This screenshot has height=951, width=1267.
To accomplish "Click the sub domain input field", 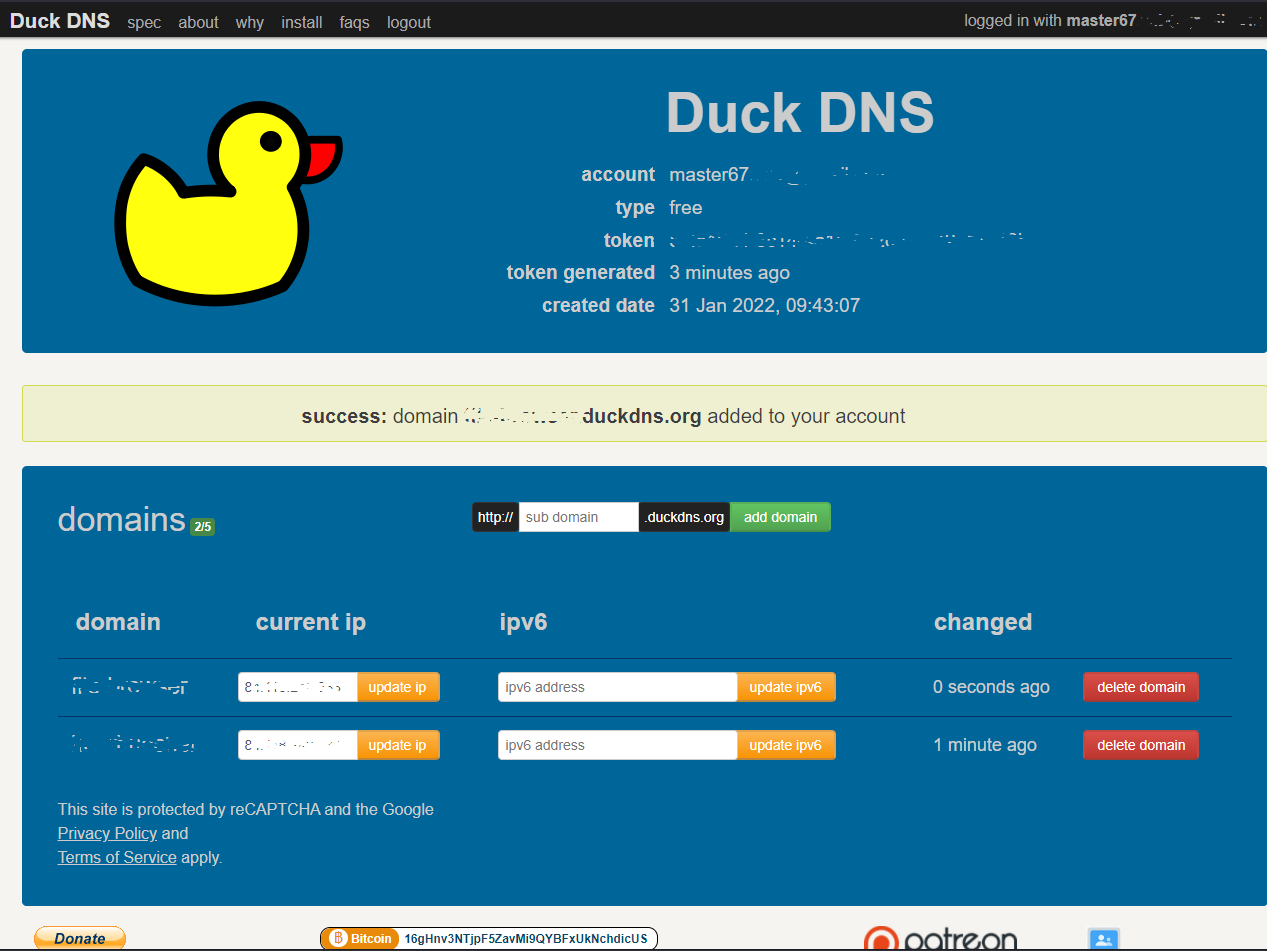I will pos(578,517).
